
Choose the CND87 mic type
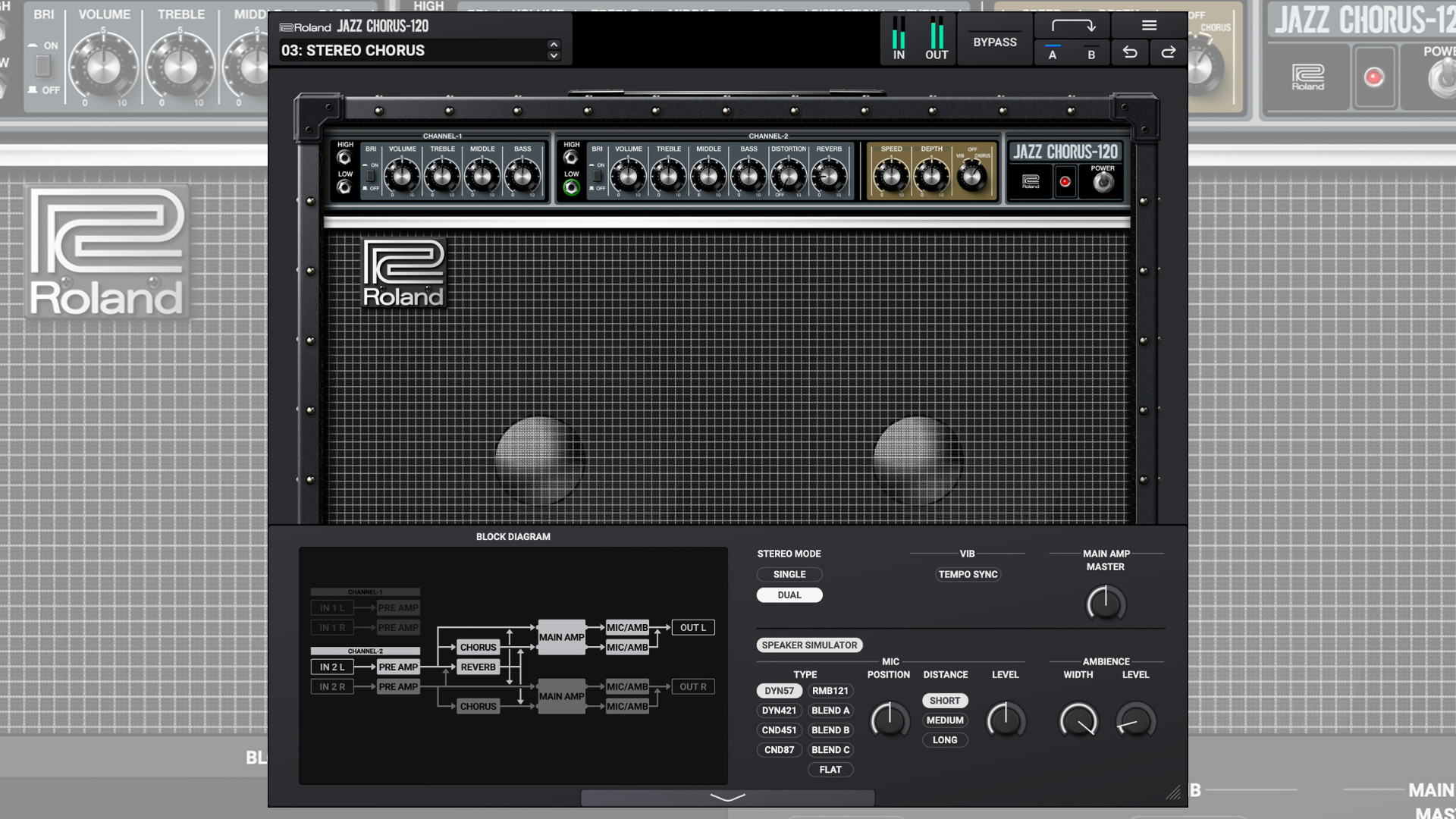779,749
